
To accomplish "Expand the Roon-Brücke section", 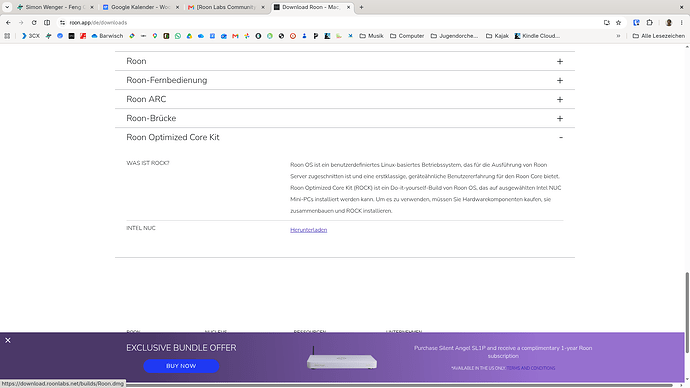I will tap(345, 118).
